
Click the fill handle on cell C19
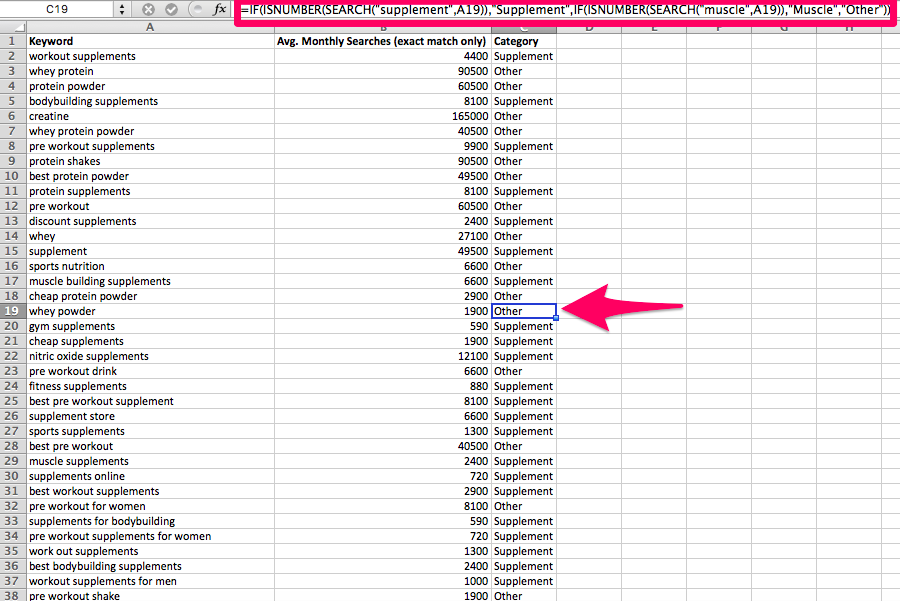[x=556, y=318]
